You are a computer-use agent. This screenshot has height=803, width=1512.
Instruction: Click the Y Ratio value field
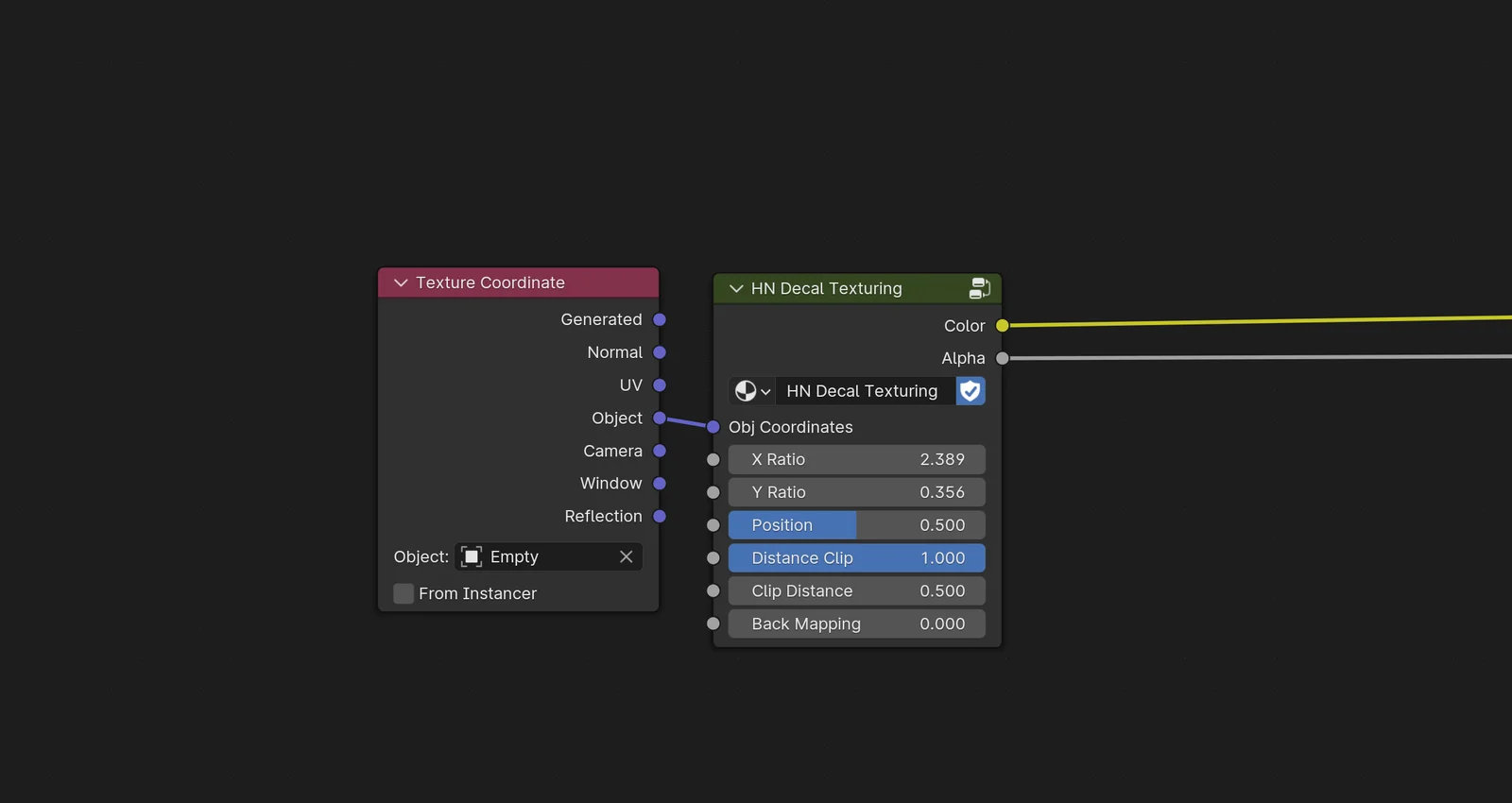(857, 492)
